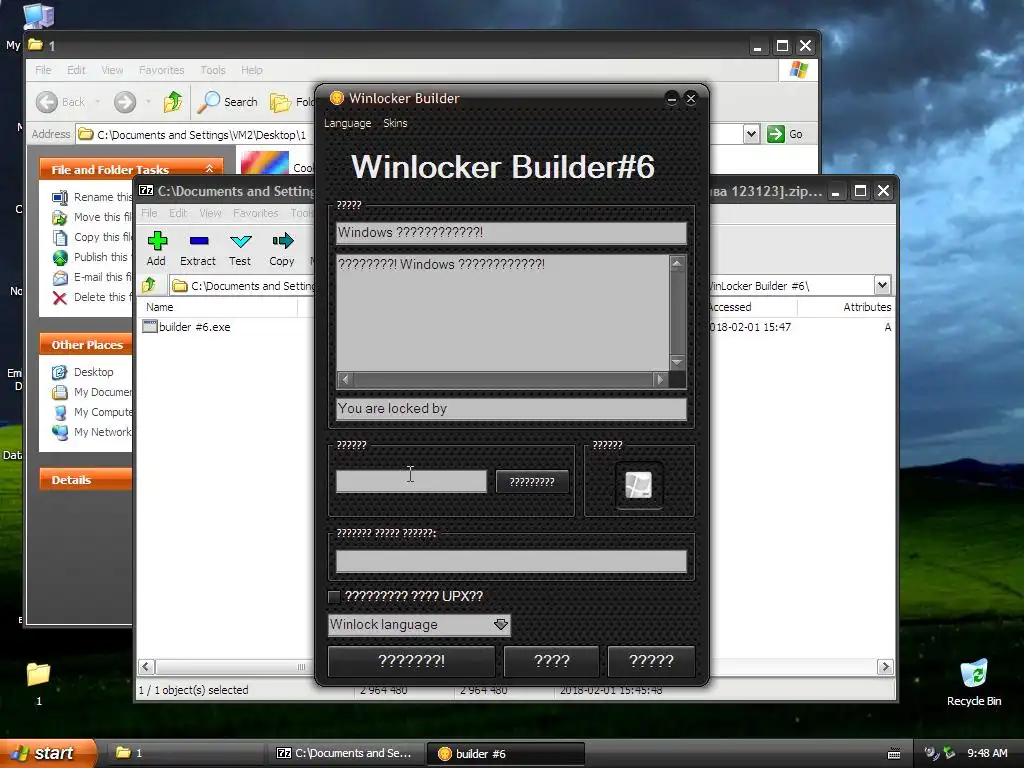The image size is (1024, 768).
Task: Click E-mail this file task icon
Action: [x=60, y=278]
